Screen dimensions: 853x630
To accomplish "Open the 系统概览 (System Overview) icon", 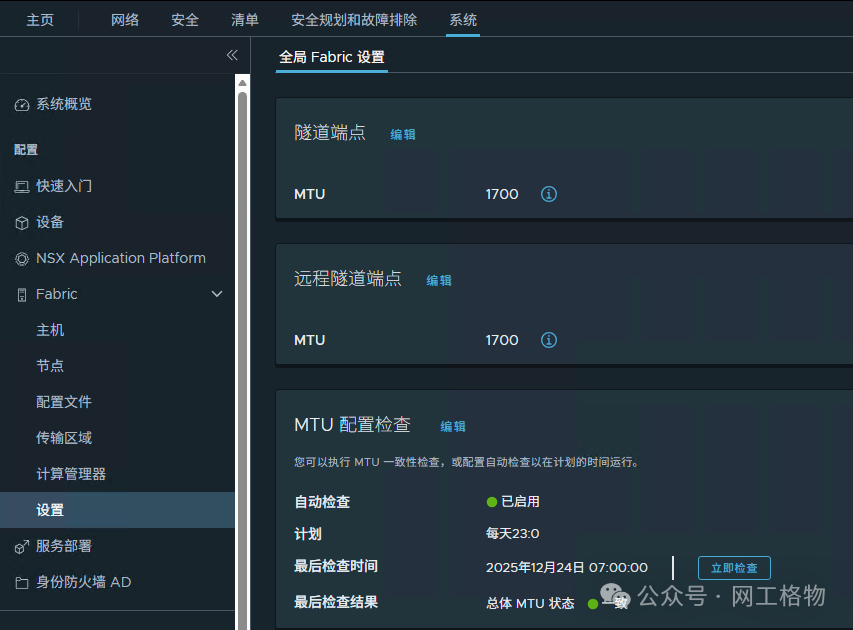I will pos(22,103).
